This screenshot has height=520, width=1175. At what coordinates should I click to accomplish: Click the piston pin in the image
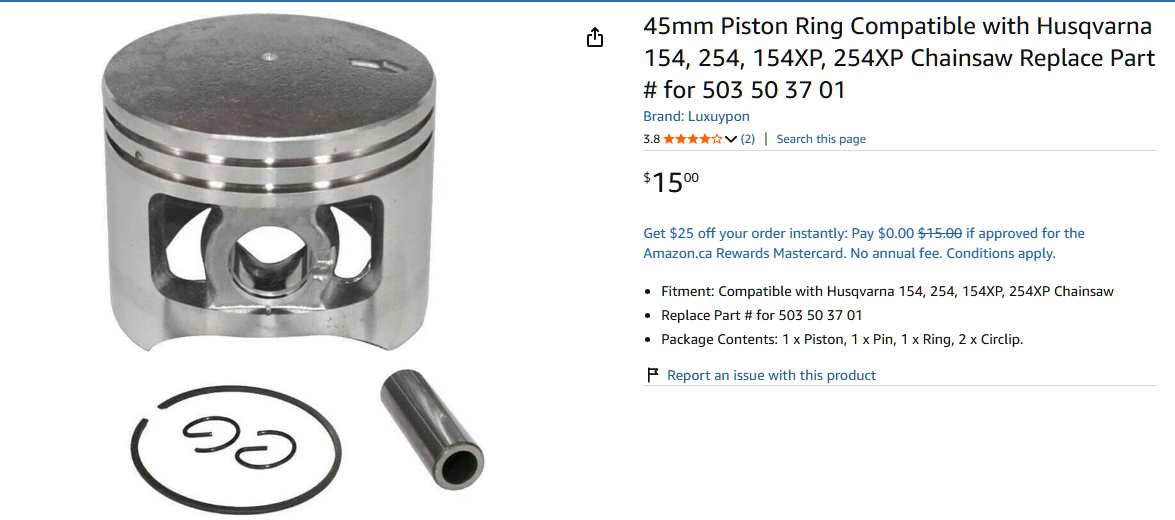pyautogui.click(x=432, y=429)
